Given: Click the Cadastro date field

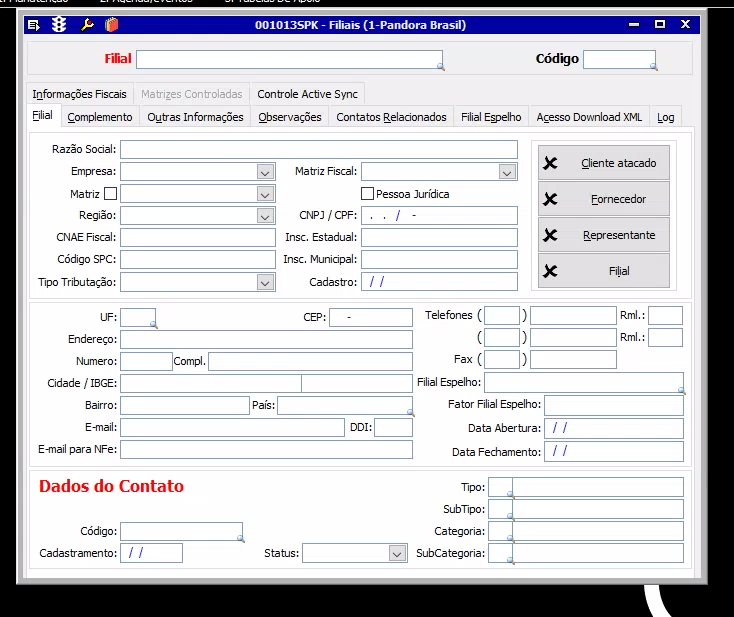Looking at the screenshot, I should click(x=439, y=282).
